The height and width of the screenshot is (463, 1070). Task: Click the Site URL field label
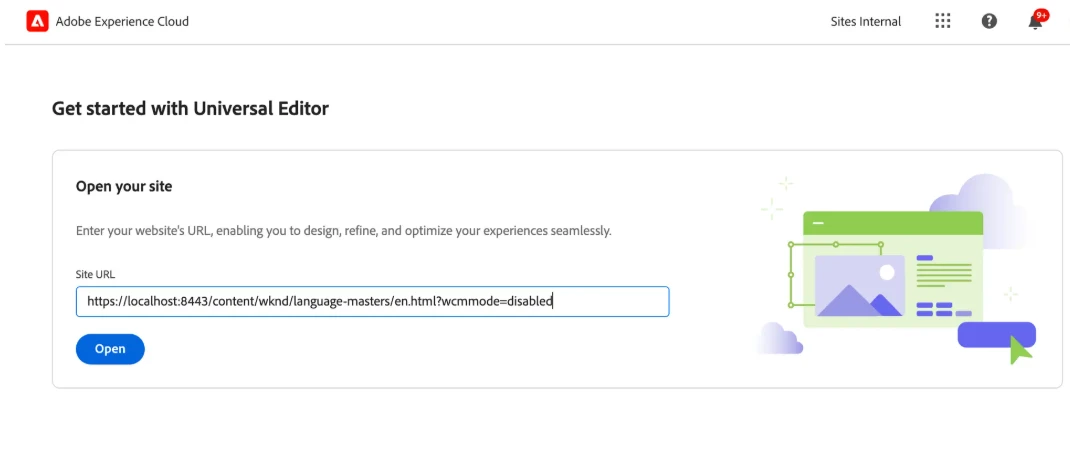96,275
